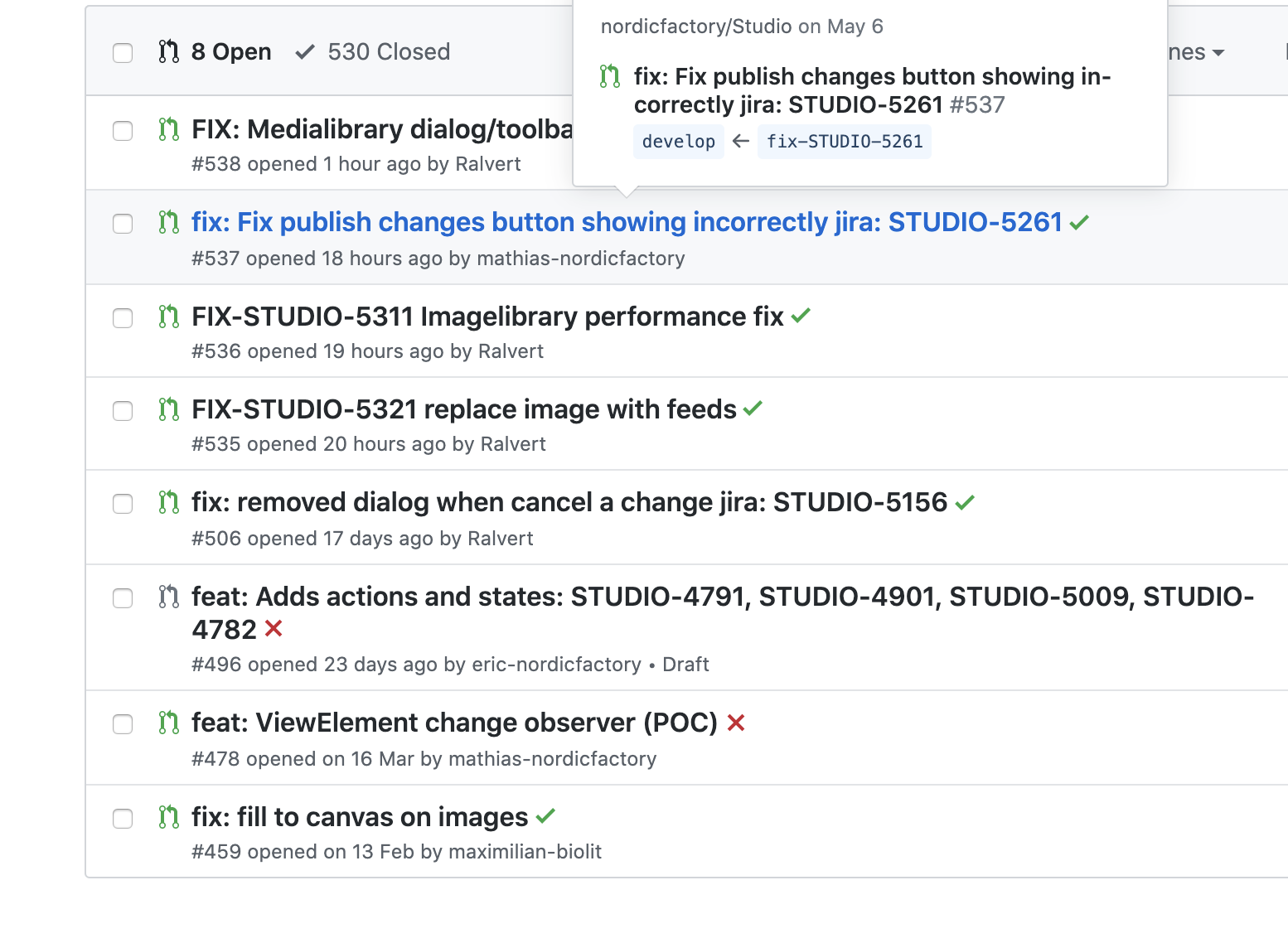The height and width of the screenshot is (943, 1288).
Task: Open the Milestones filter dropdown in header
Action: click(1196, 52)
